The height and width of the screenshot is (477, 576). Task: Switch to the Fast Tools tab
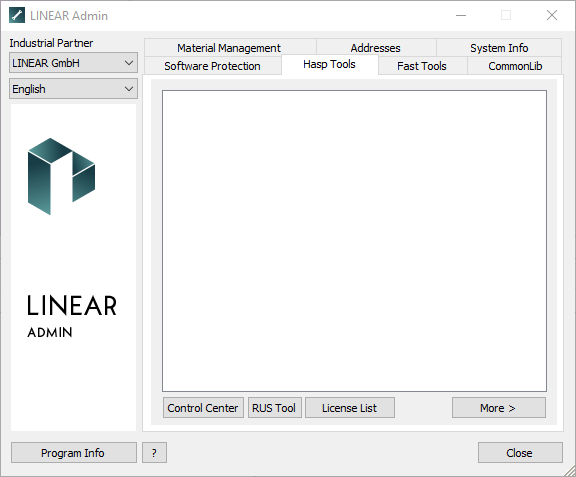point(422,66)
